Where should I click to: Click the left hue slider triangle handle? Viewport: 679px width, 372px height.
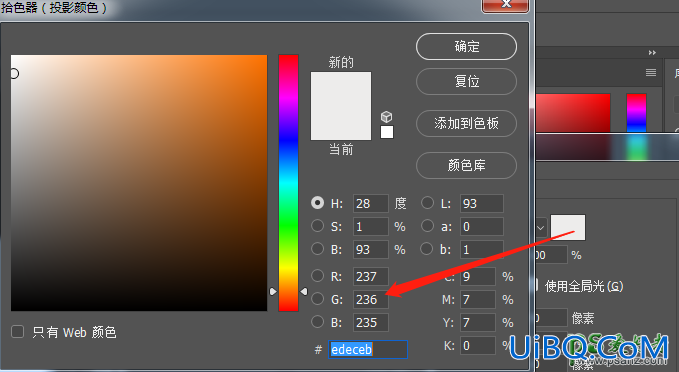[273, 291]
